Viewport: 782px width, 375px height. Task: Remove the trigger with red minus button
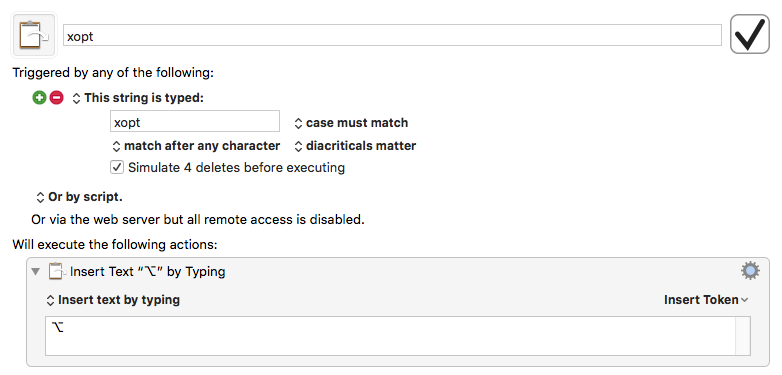click(x=56, y=98)
